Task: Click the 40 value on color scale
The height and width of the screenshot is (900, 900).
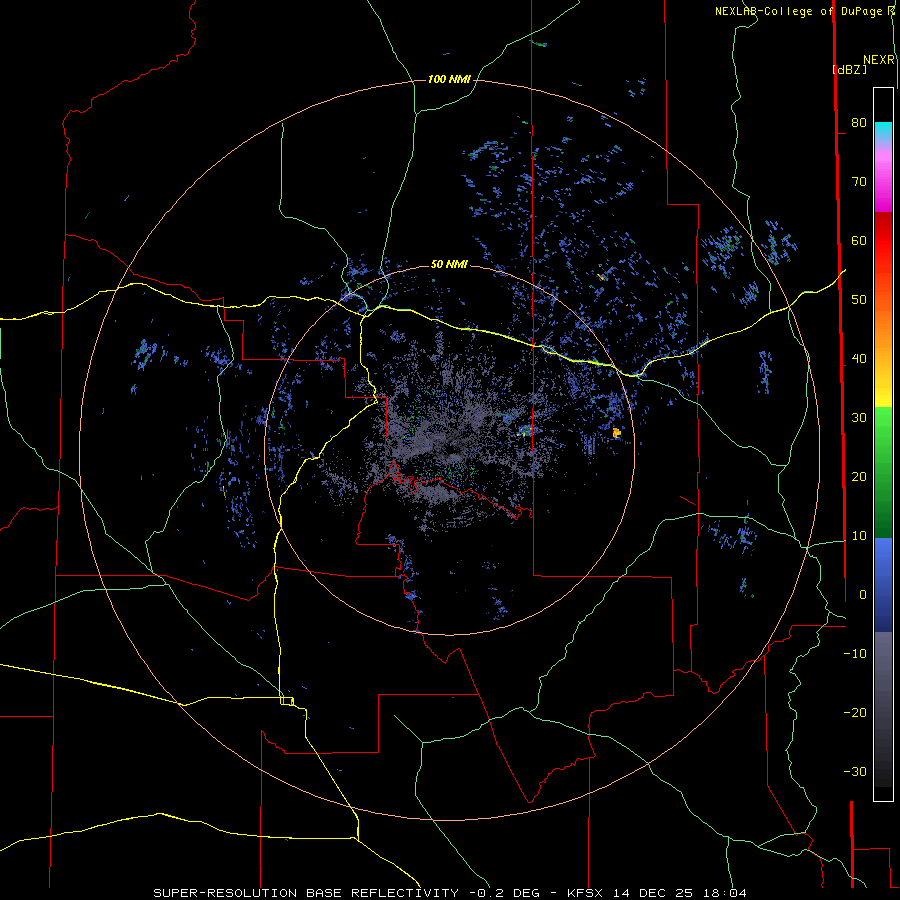Action: pyautogui.click(x=859, y=359)
